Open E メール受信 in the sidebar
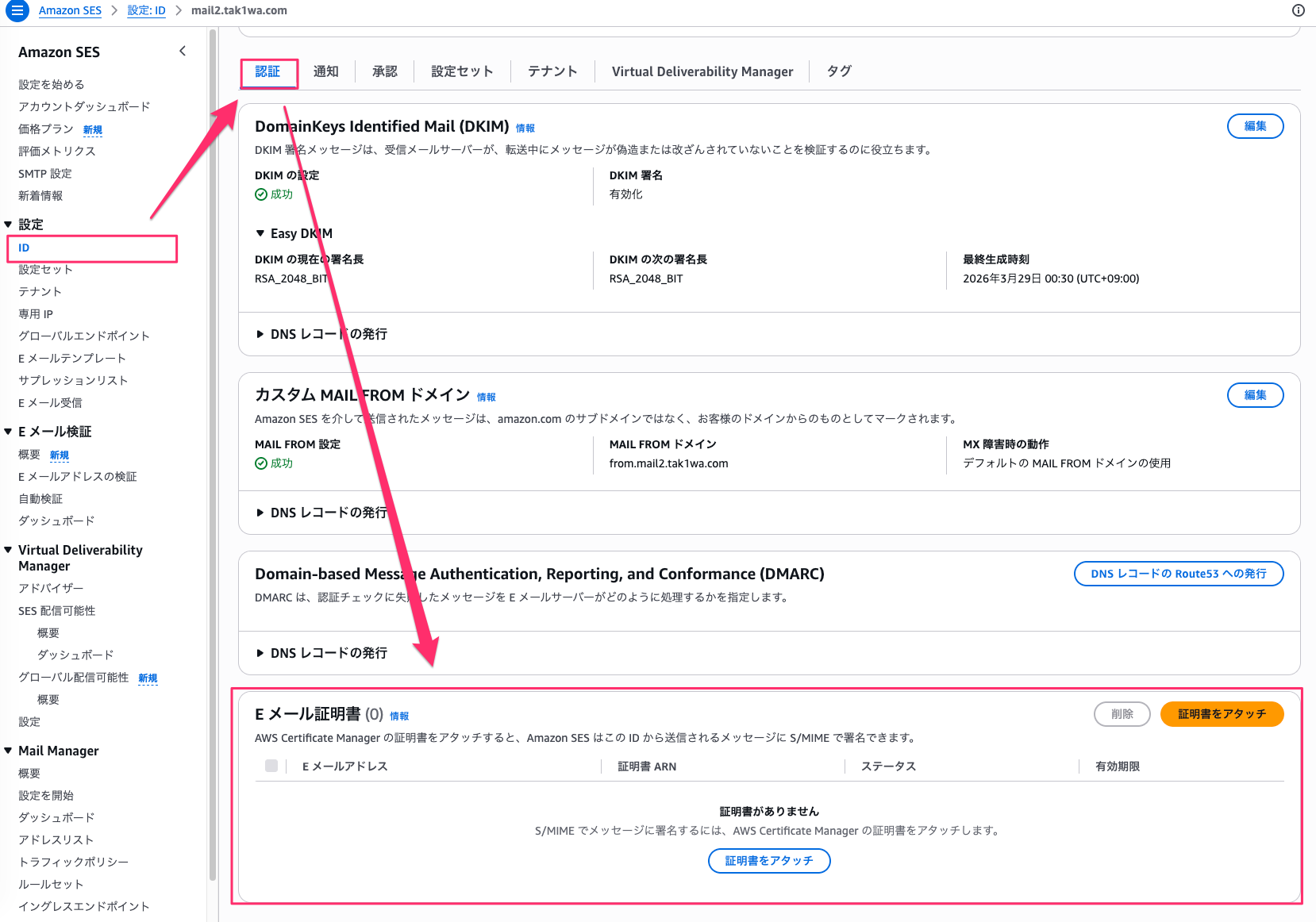The width and height of the screenshot is (1316, 922). (x=50, y=402)
